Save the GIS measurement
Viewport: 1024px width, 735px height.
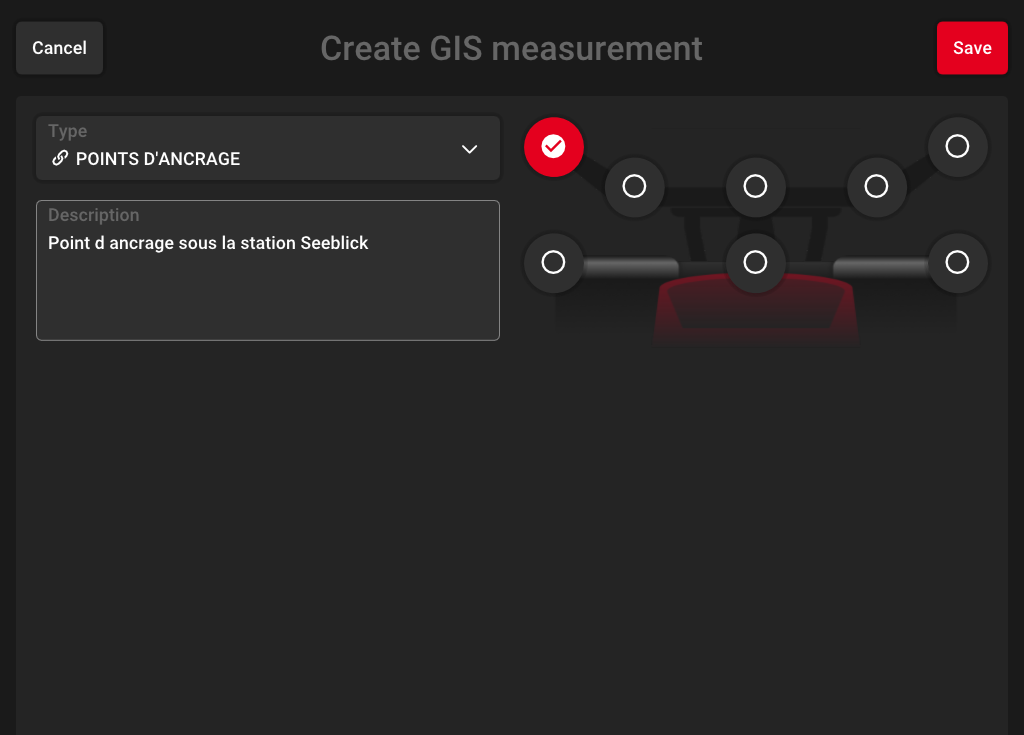[x=972, y=48]
